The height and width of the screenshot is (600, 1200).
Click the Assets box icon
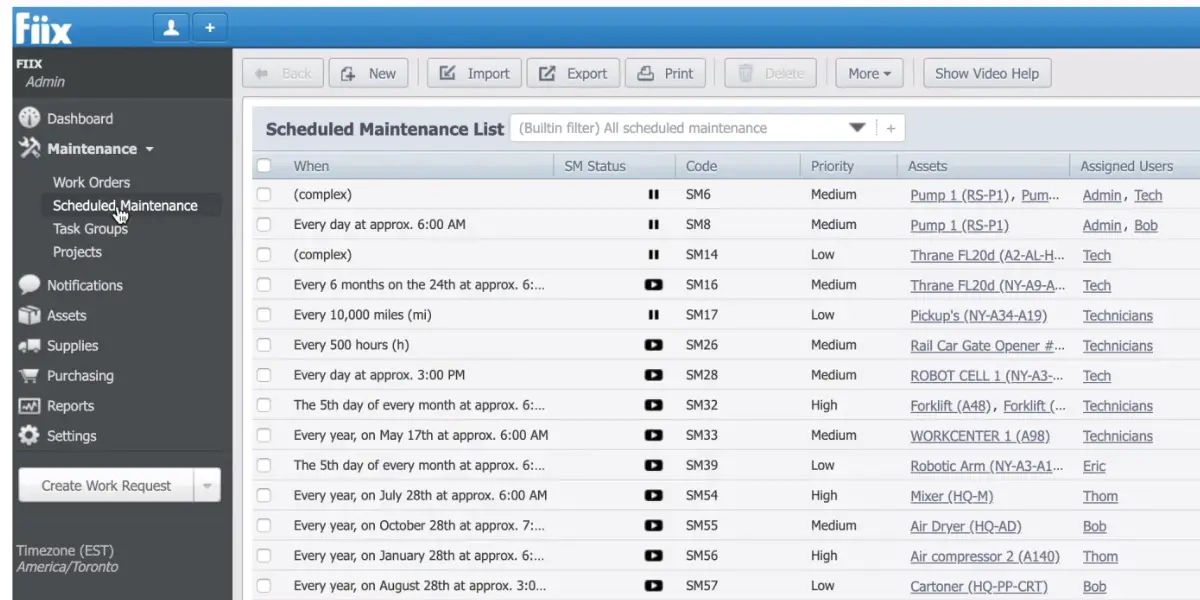pos(30,315)
